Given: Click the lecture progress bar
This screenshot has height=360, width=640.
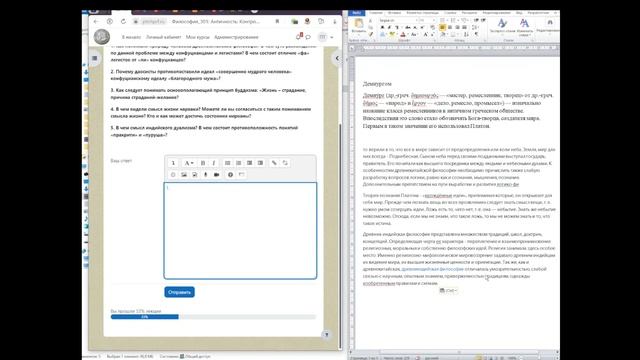Looking at the screenshot, I should click(213, 317).
